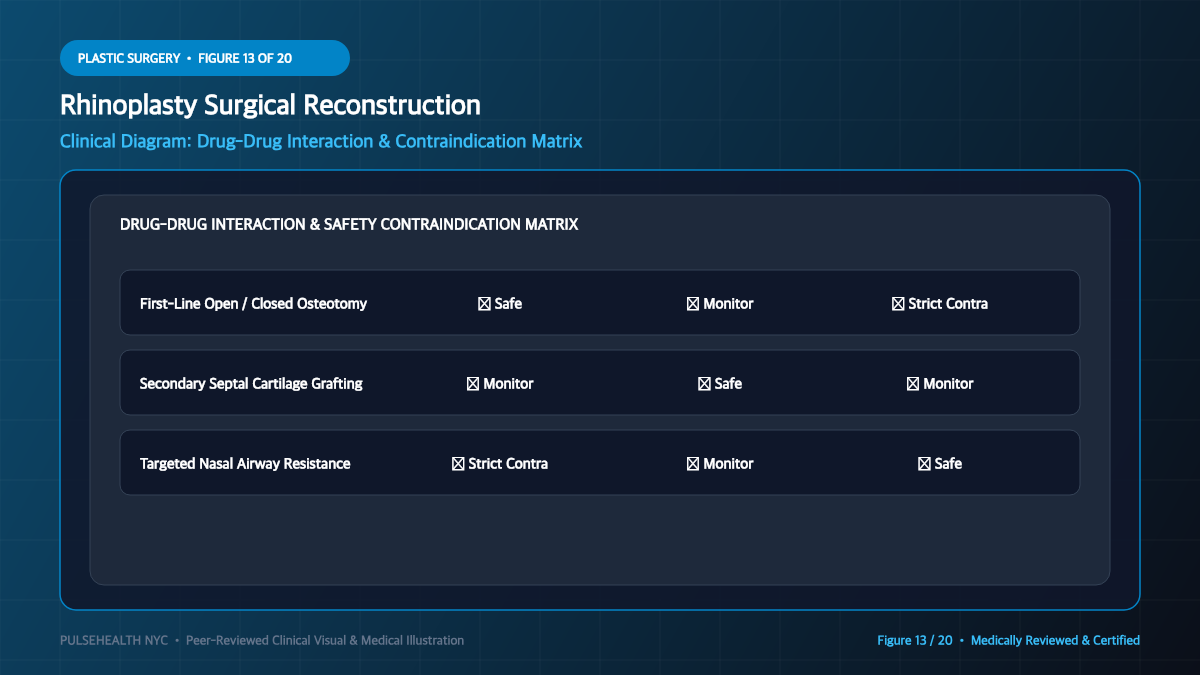Click the Plastic Surgery Figure 13 of 20 badge
Viewport: 1200px width, 675px height.
coord(205,58)
